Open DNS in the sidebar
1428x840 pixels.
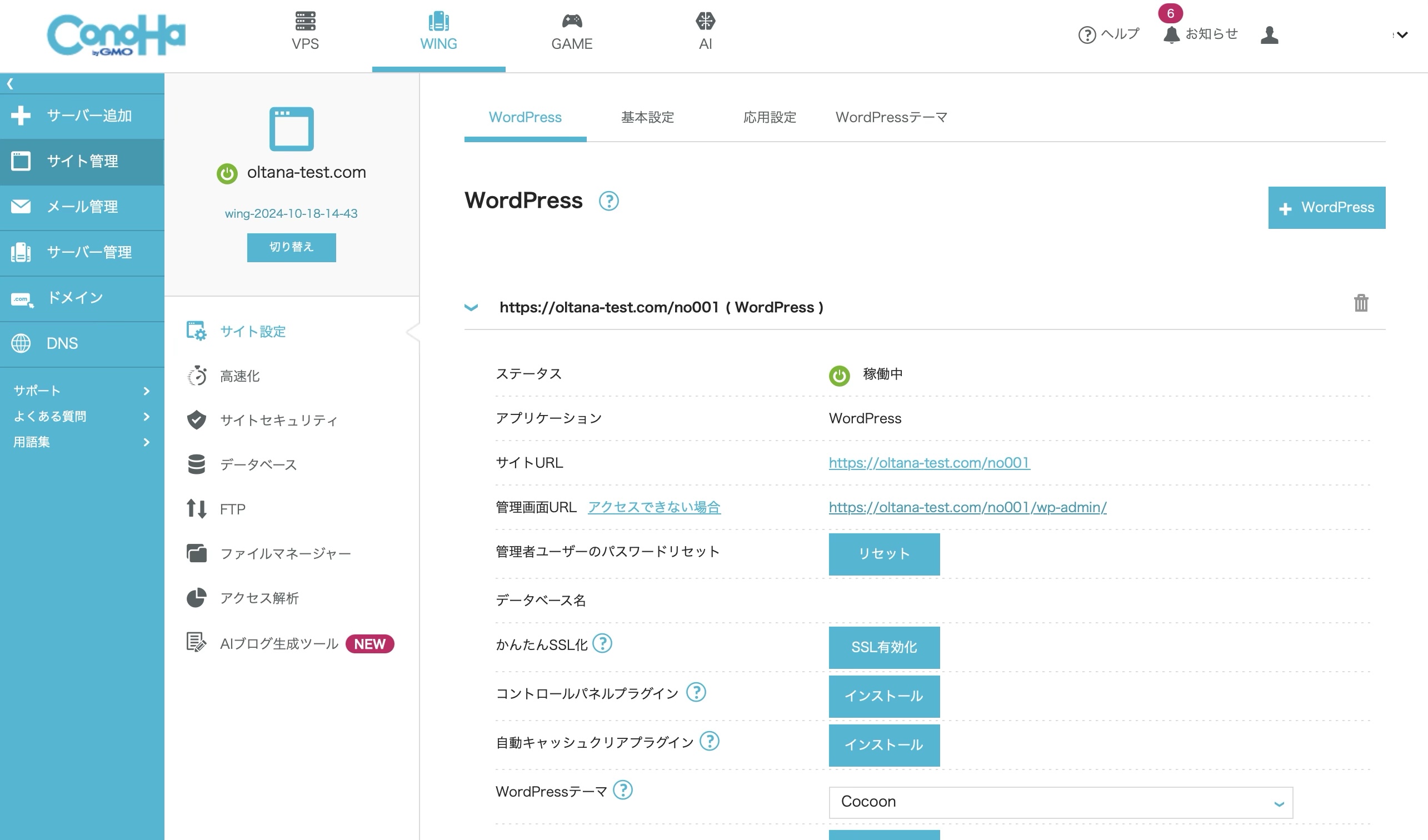(x=82, y=344)
